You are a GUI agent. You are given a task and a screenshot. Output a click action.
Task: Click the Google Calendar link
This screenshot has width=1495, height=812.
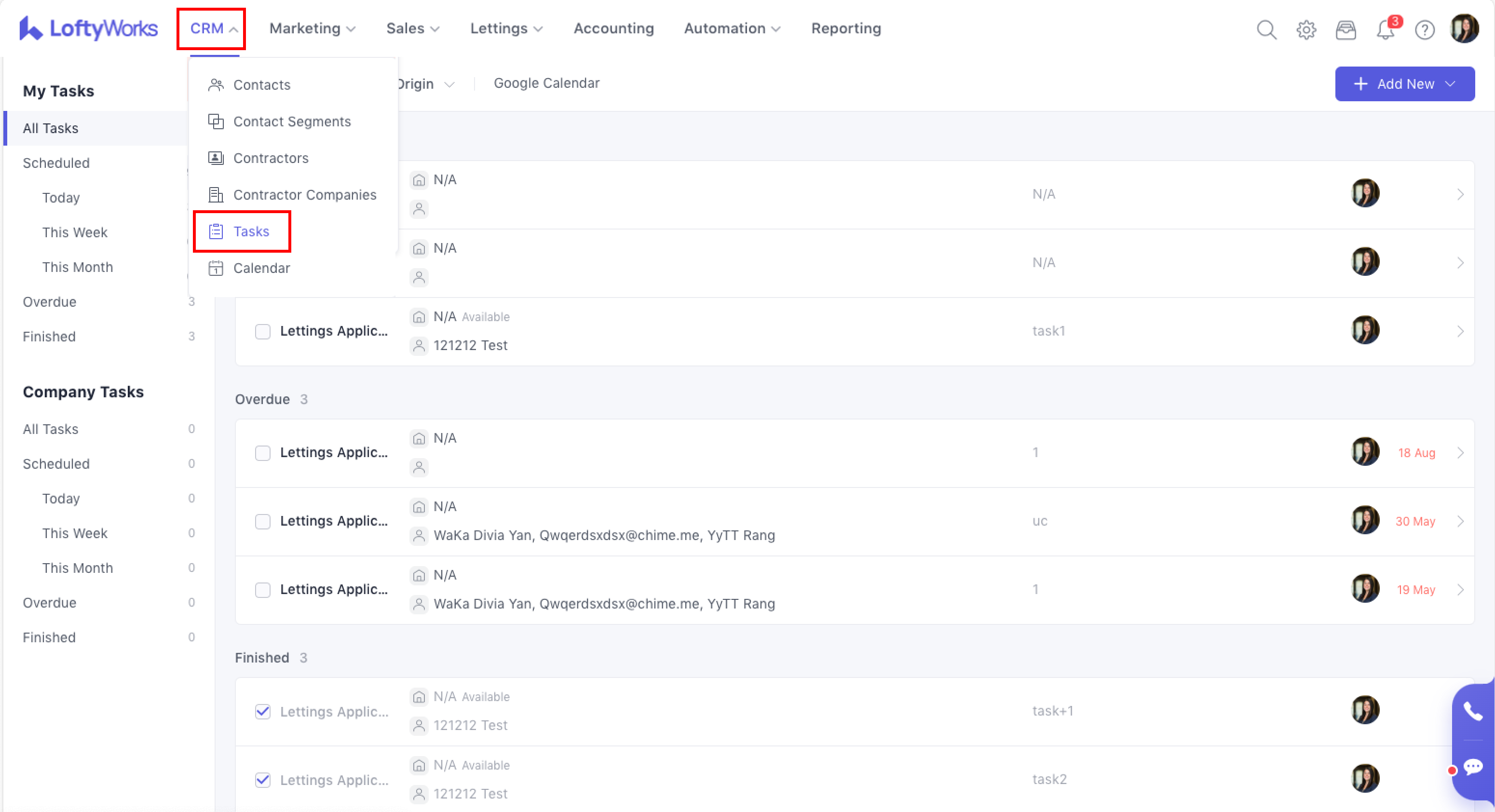coord(546,83)
